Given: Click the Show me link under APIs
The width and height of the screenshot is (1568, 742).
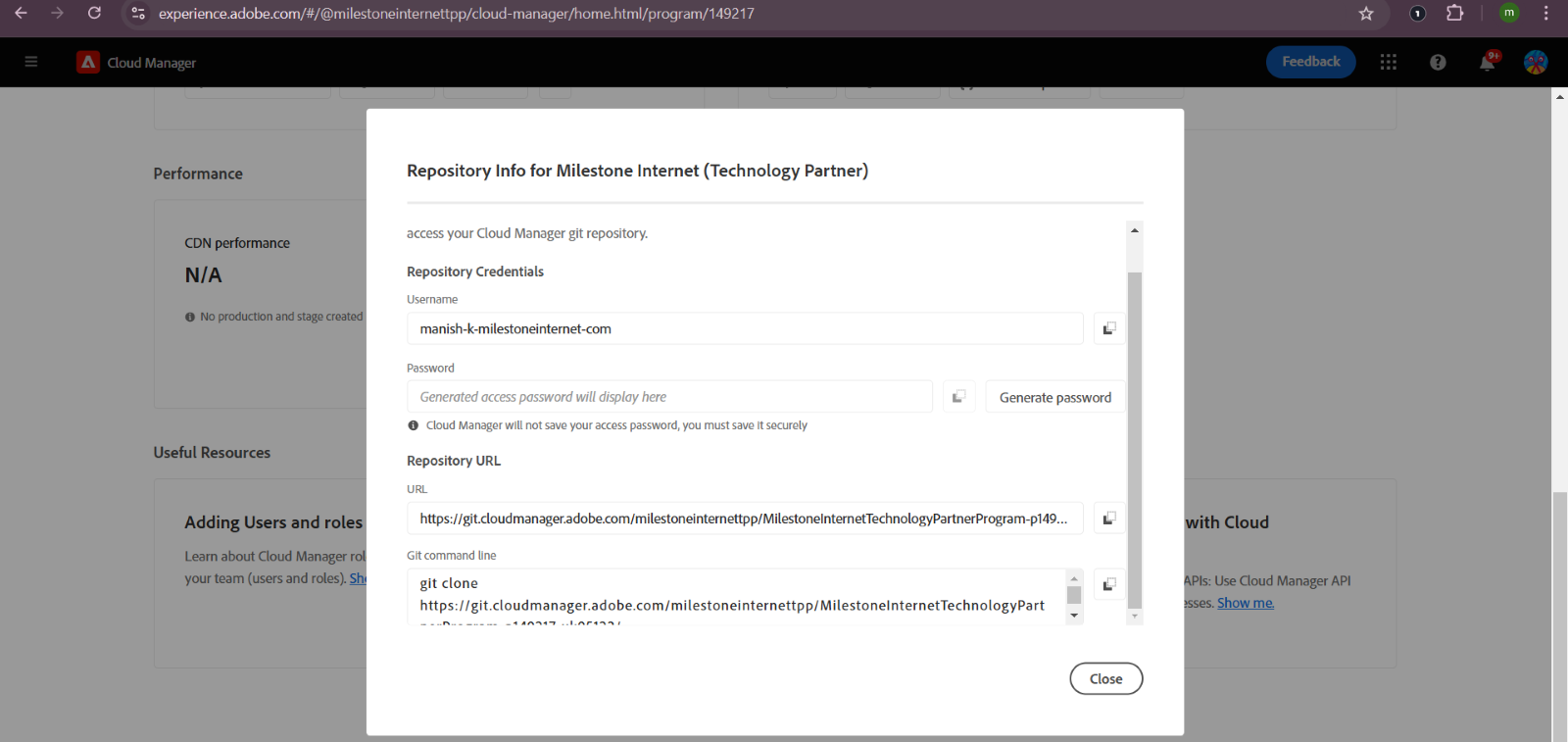Looking at the screenshot, I should (x=1246, y=603).
